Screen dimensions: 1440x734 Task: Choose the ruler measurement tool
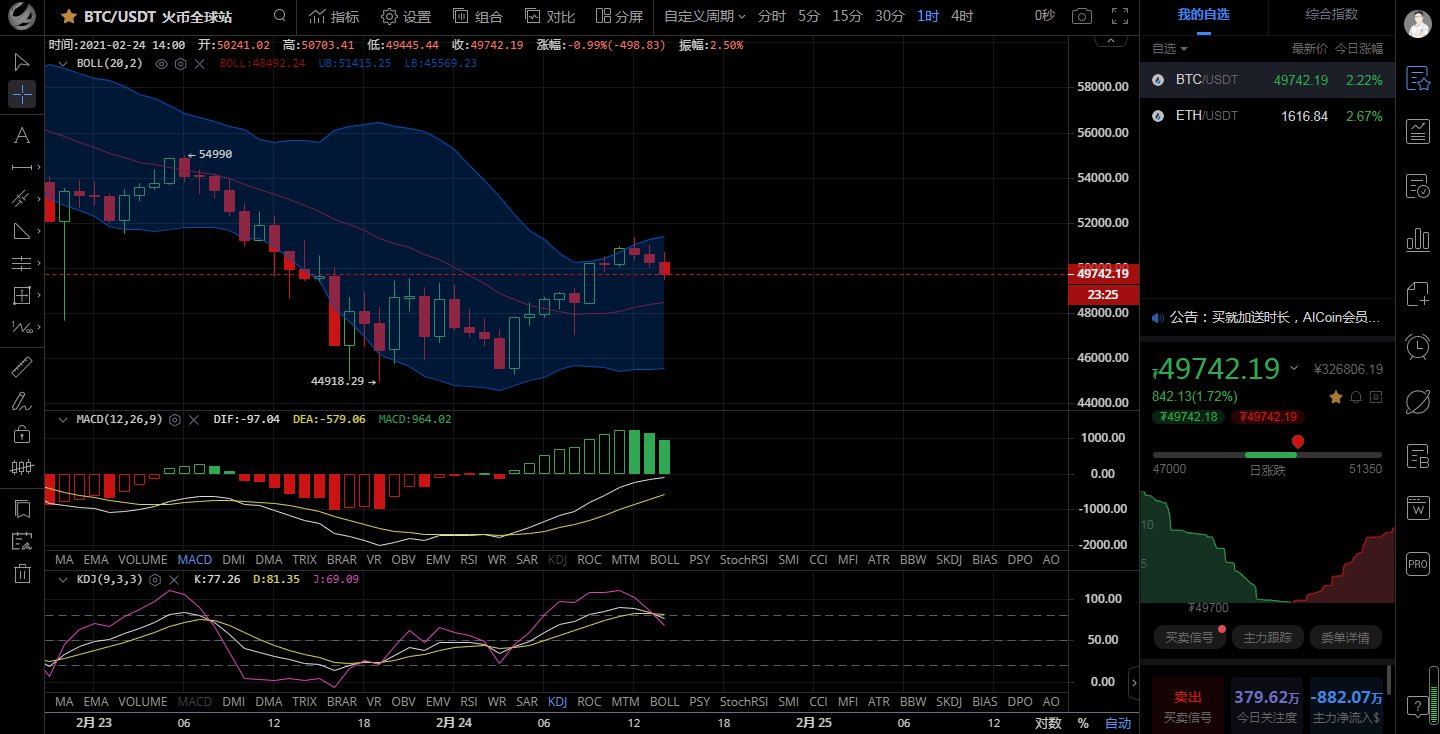click(x=22, y=368)
